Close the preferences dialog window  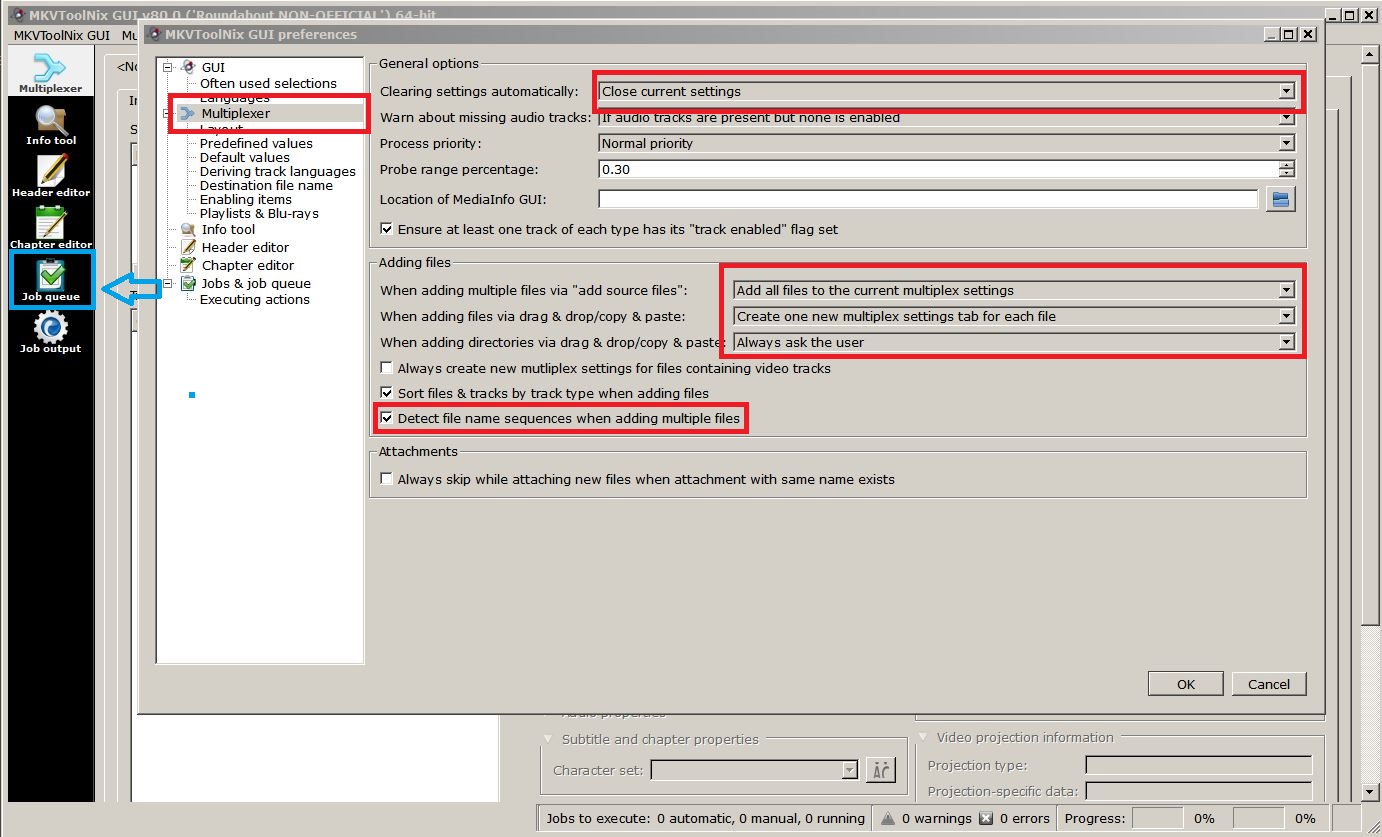click(x=1308, y=34)
